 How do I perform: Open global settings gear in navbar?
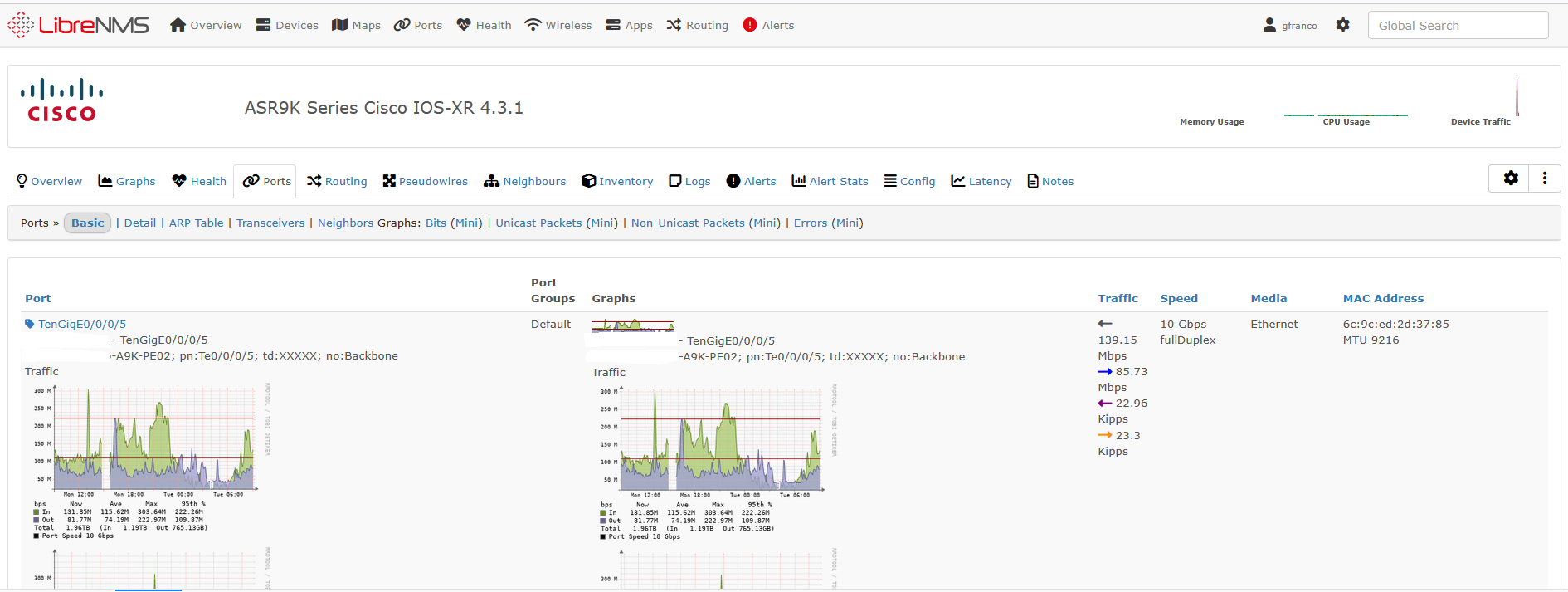tap(1343, 25)
